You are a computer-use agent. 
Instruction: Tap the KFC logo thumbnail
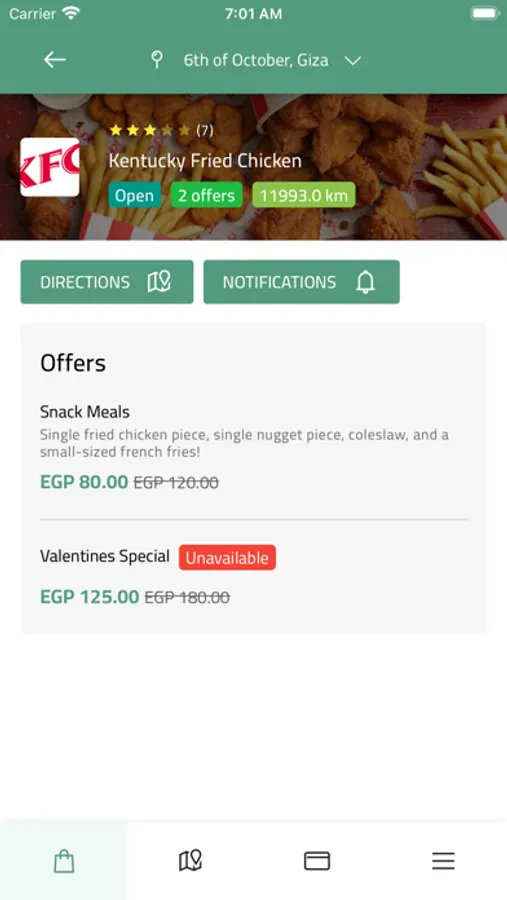[50, 167]
